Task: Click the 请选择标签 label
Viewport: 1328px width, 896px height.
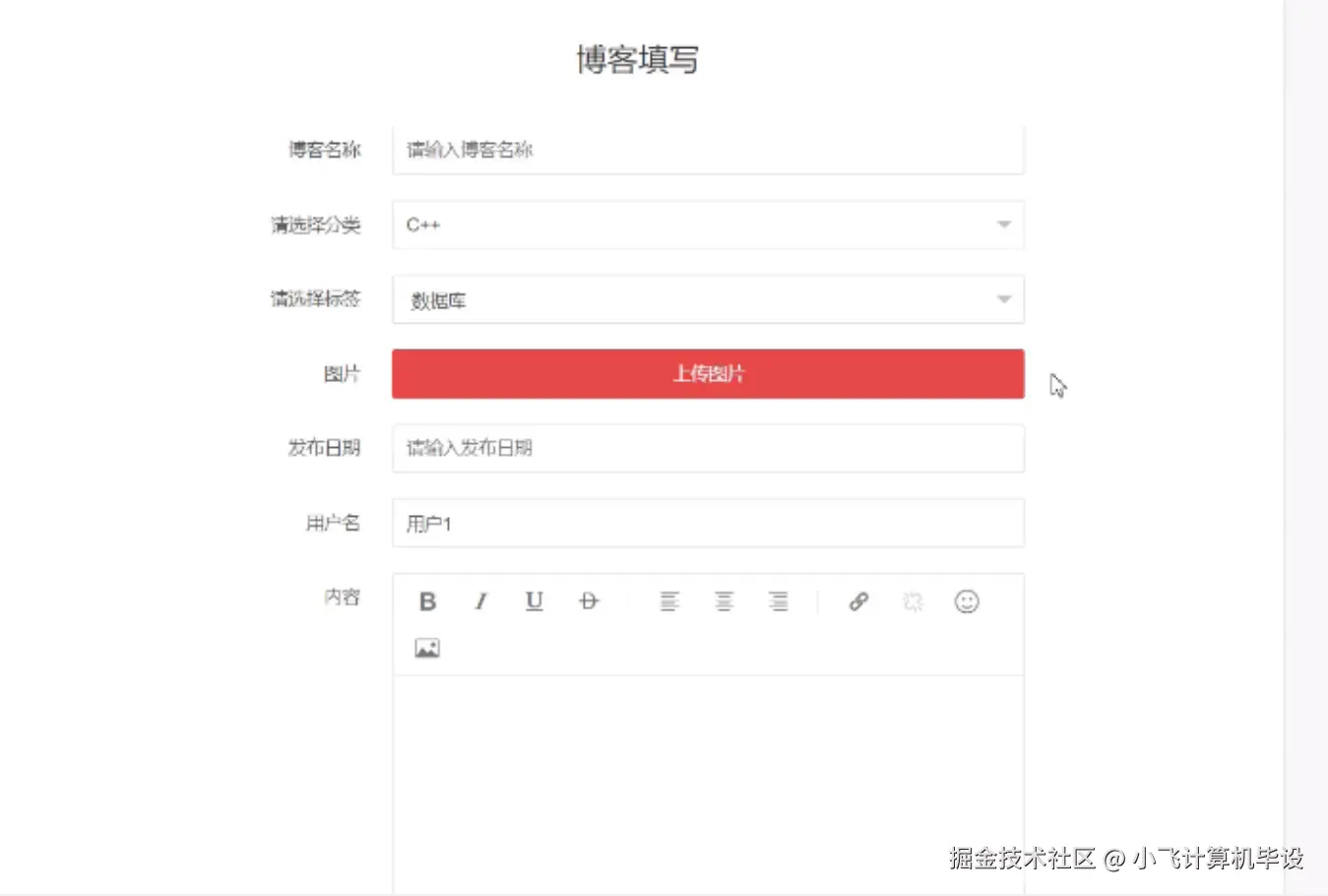Action: coord(315,298)
